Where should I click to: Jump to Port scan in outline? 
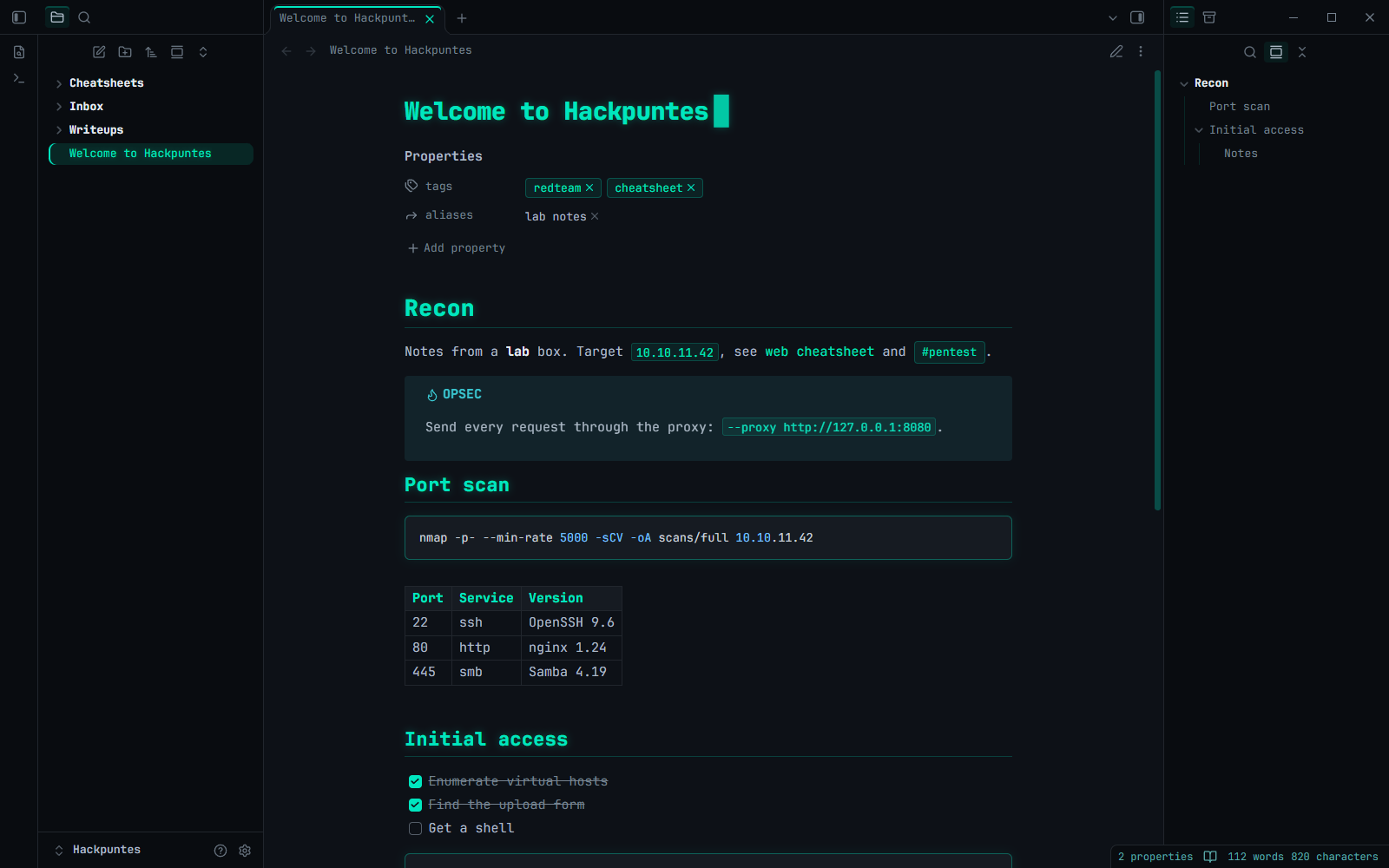[x=1240, y=107]
